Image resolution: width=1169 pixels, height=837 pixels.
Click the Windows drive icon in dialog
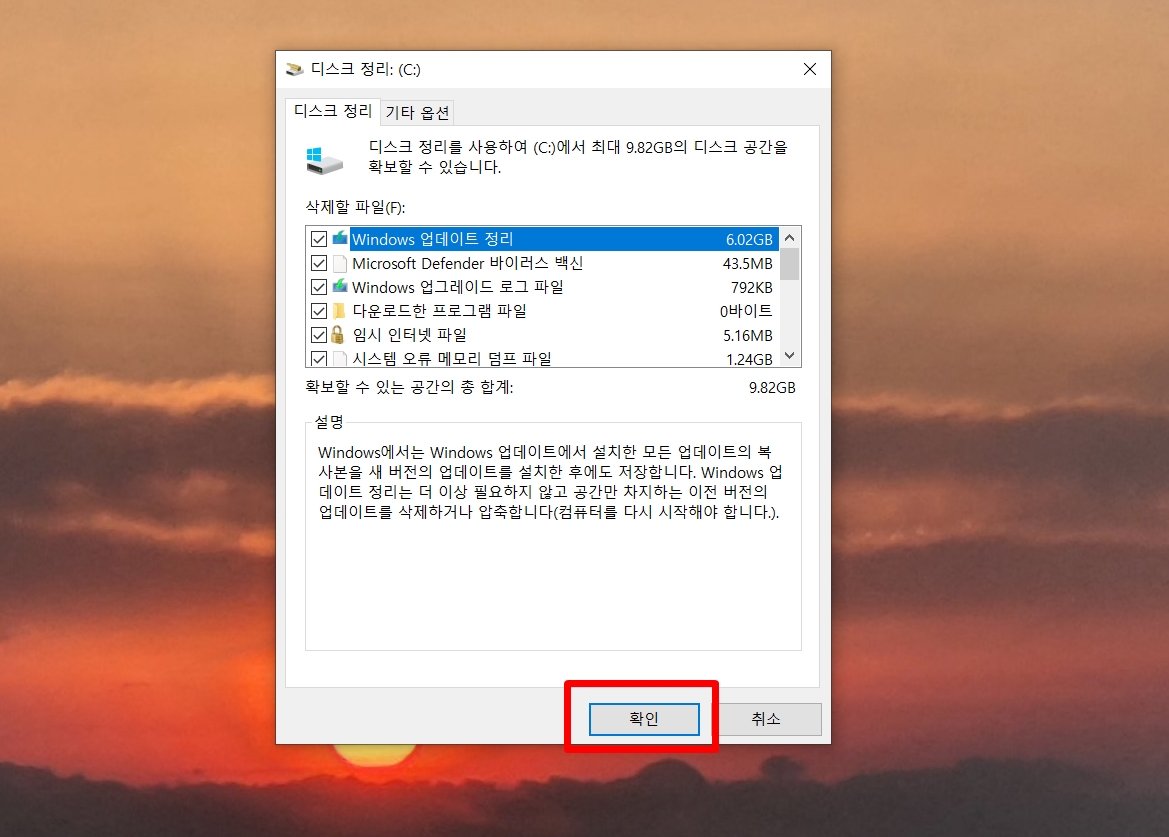click(324, 160)
